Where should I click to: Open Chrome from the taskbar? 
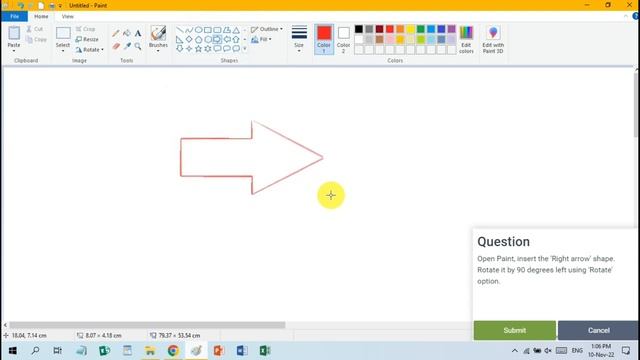coord(173,351)
